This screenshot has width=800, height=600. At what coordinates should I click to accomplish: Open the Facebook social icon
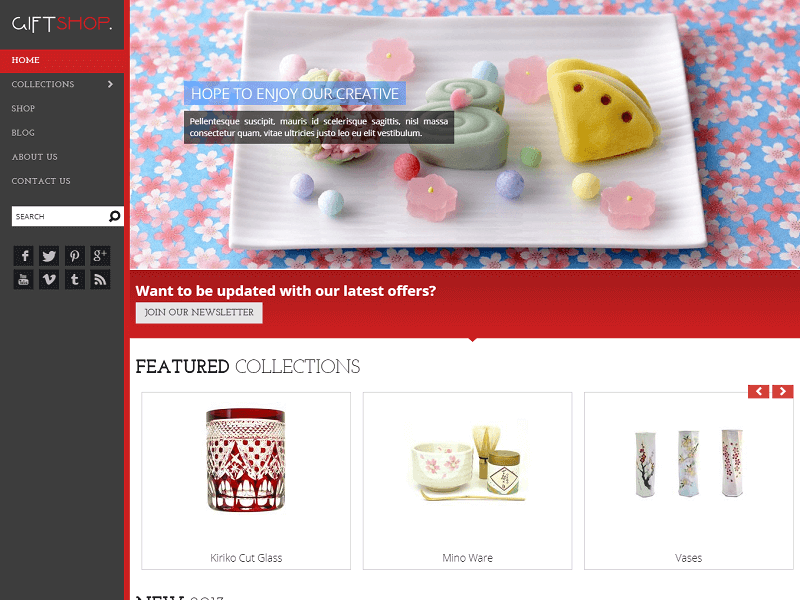click(23, 256)
